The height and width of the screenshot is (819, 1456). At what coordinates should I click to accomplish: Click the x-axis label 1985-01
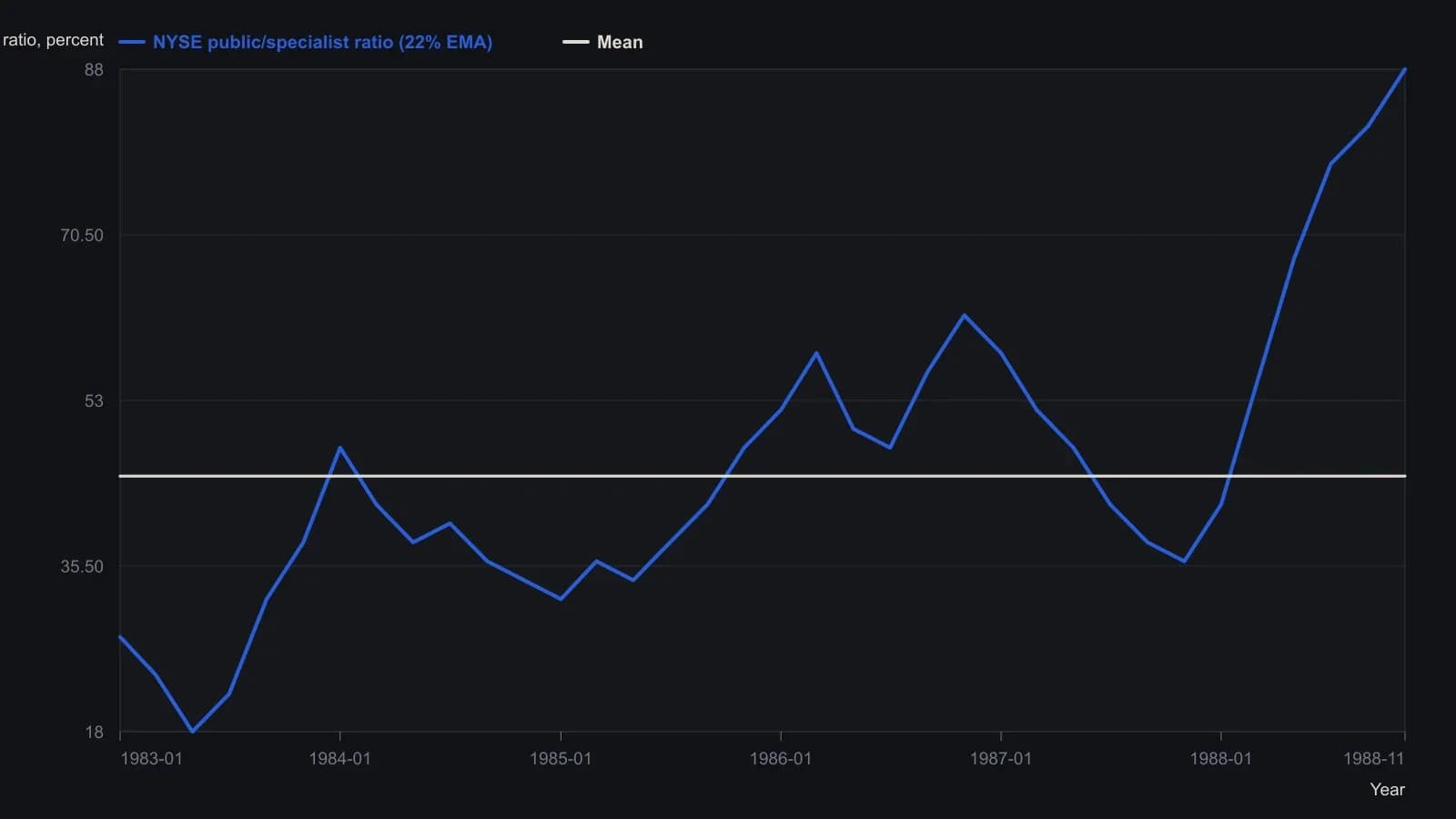tap(561, 758)
